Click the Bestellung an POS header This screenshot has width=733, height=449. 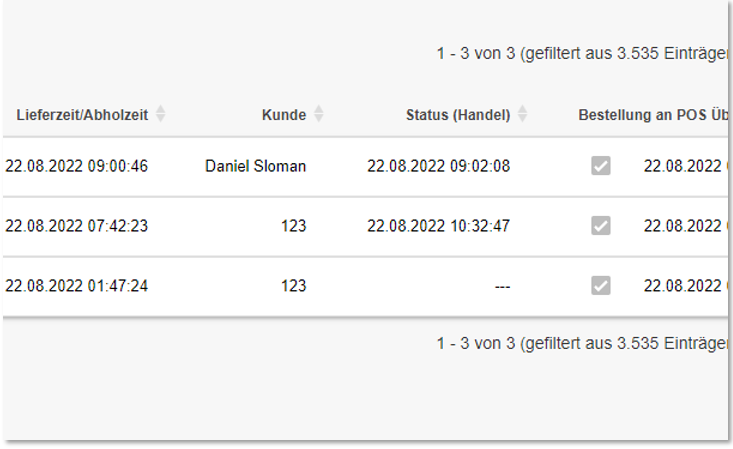652,115
